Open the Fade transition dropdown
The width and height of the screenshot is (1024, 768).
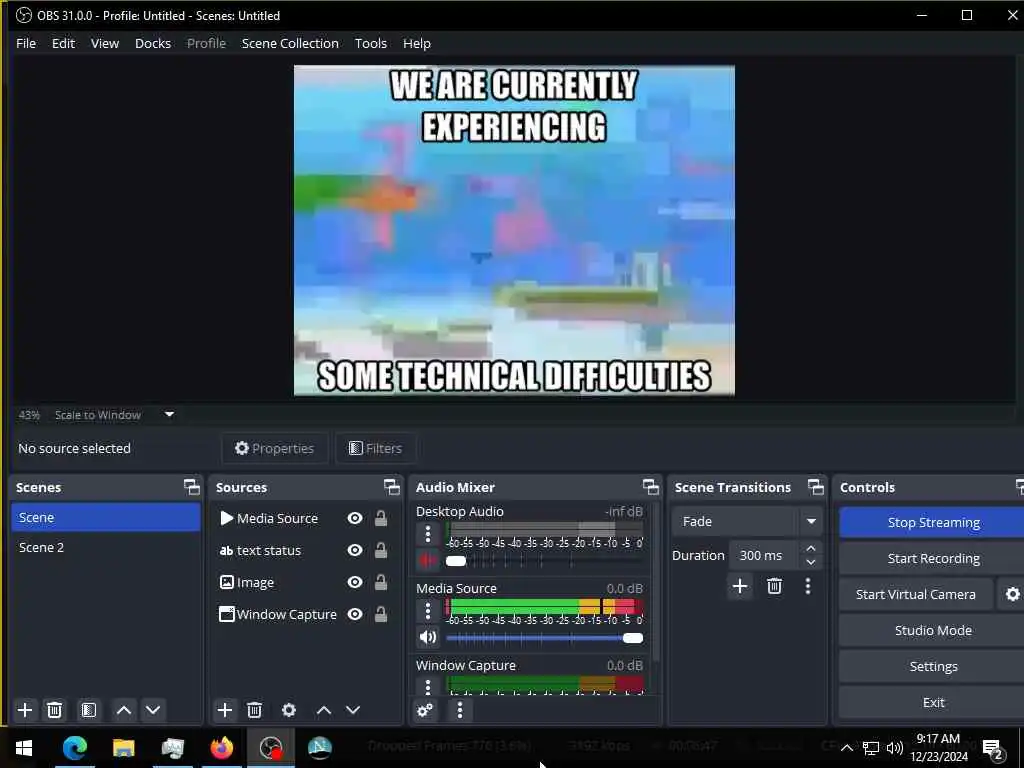(746, 521)
